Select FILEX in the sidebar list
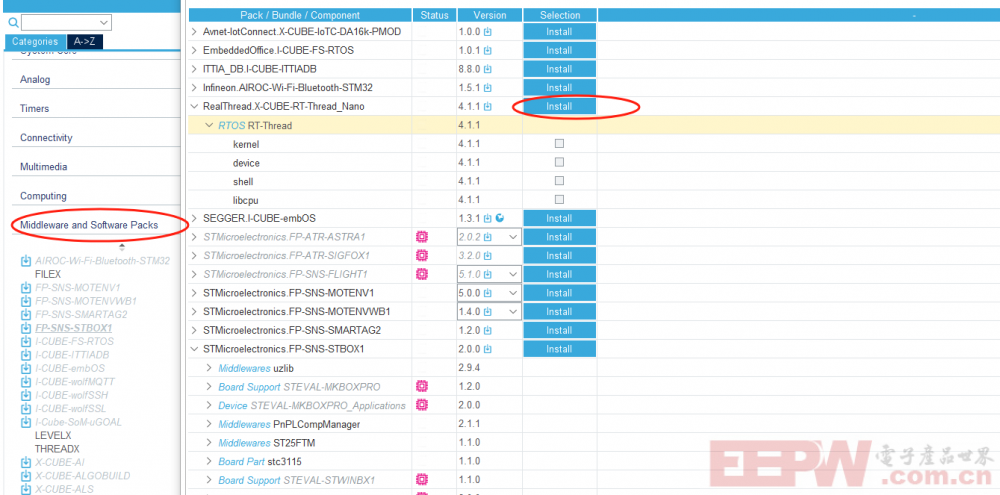 (48, 274)
